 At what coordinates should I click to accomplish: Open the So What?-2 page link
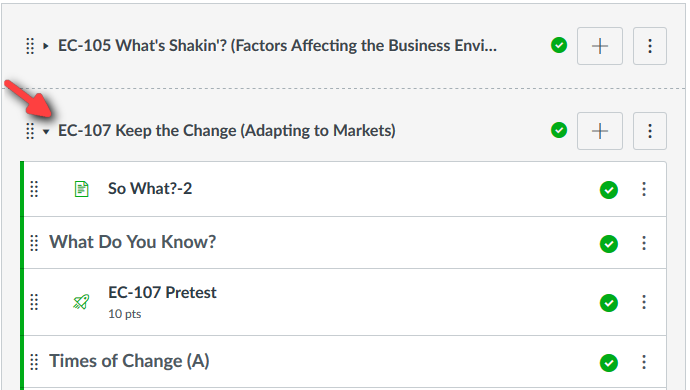pos(150,188)
